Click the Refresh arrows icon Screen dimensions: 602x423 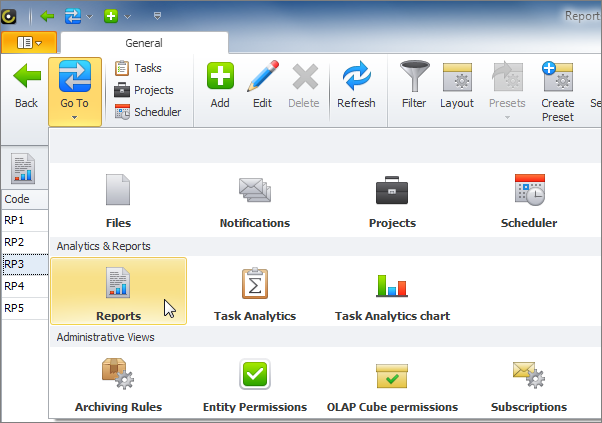pos(356,85)
